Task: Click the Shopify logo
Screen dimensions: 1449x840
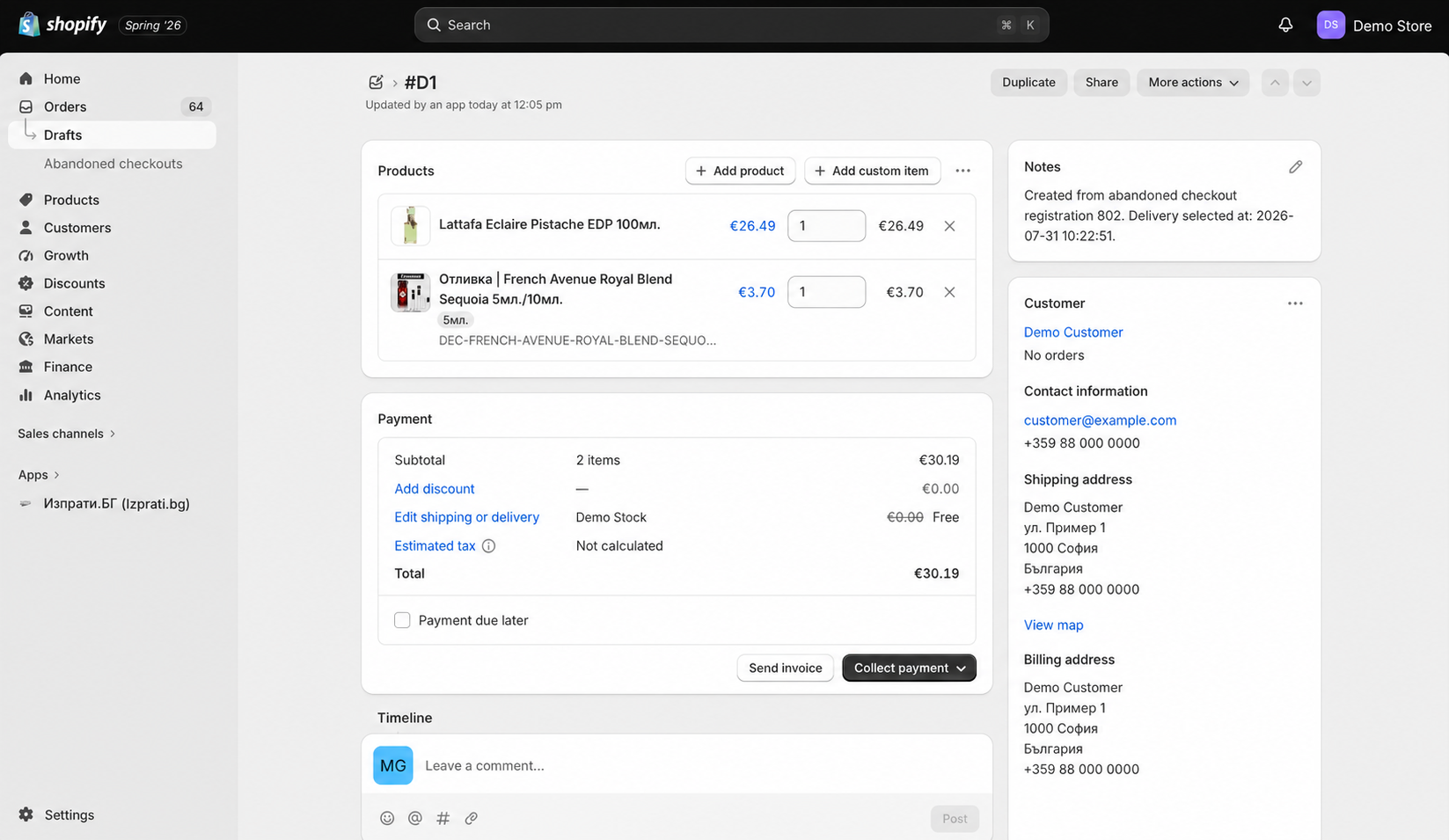Action: coord(62,25)
